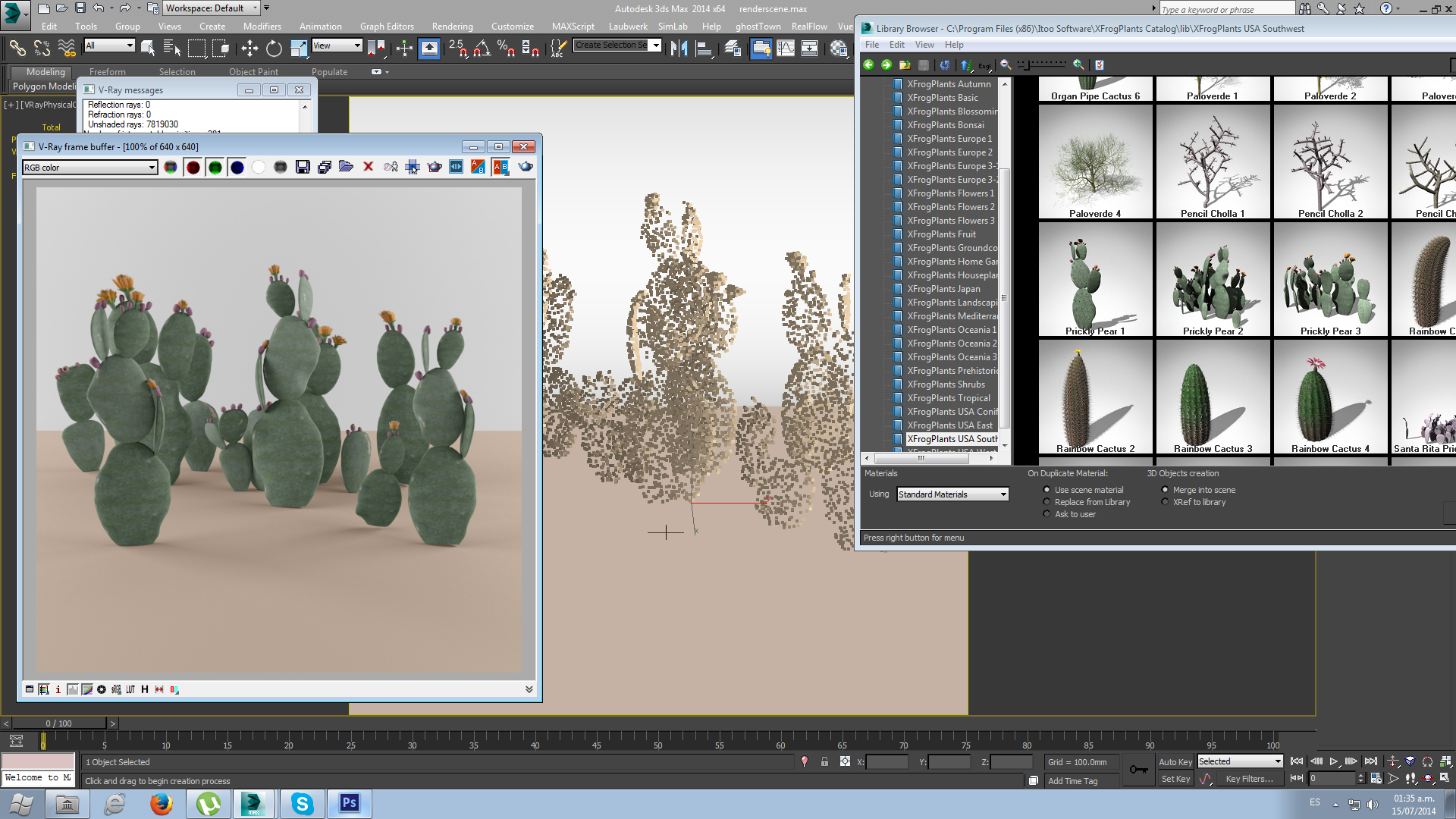Click the Select and Link tool
The image size is (1456, 819).
[x=17, y=49]
